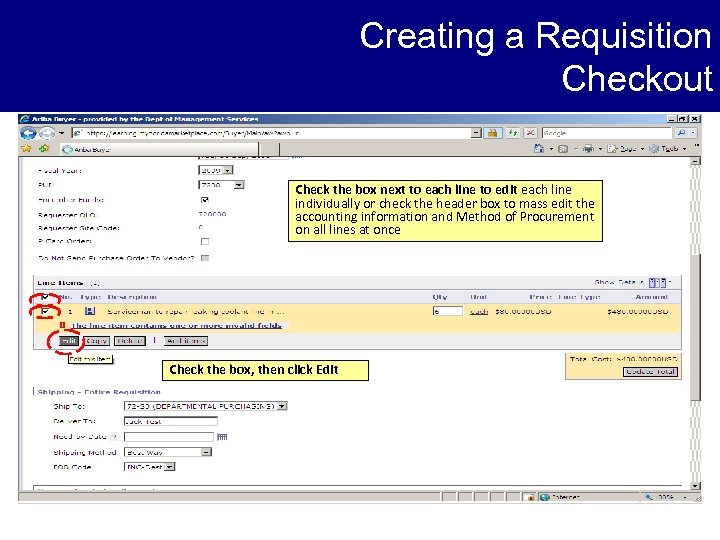Click the each unit link on line 1
720x540 pixels.
click(x=479, y=312)
